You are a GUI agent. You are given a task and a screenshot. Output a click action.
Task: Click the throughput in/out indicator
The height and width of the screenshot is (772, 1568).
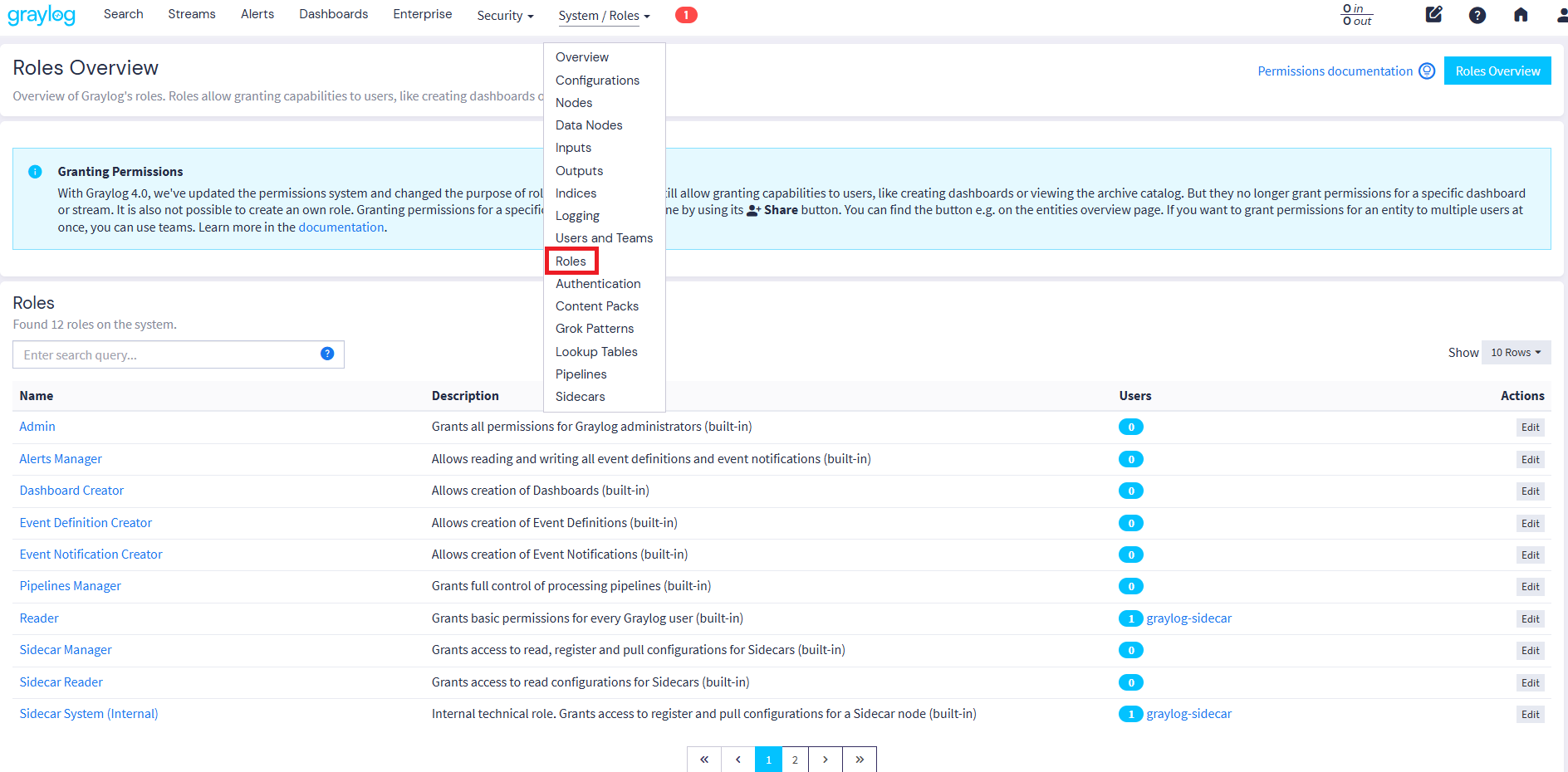[1357, 15]
